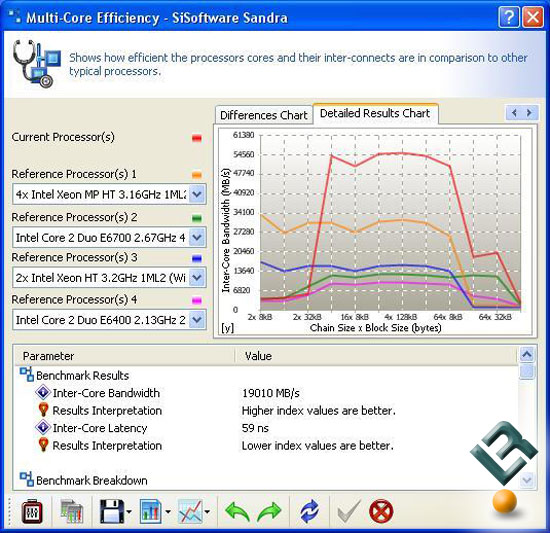Click the floppy disk save icon
This screenshot has width=550, height=533.
tap(112, 512)
